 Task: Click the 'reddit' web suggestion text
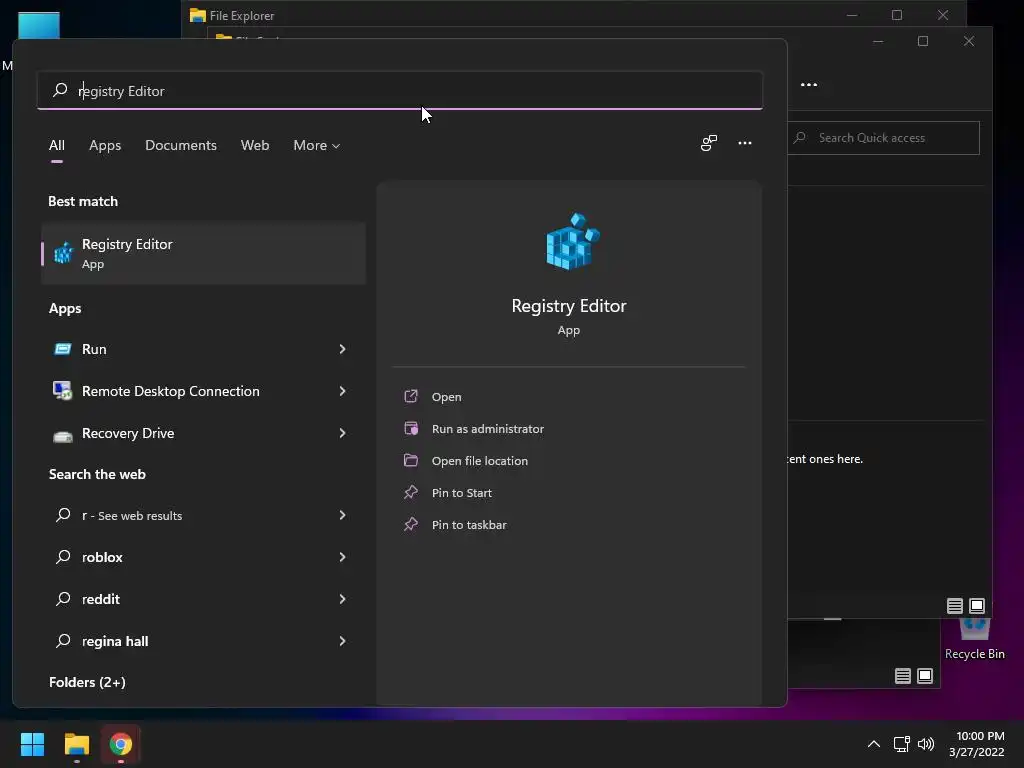(x=101, y=599)
